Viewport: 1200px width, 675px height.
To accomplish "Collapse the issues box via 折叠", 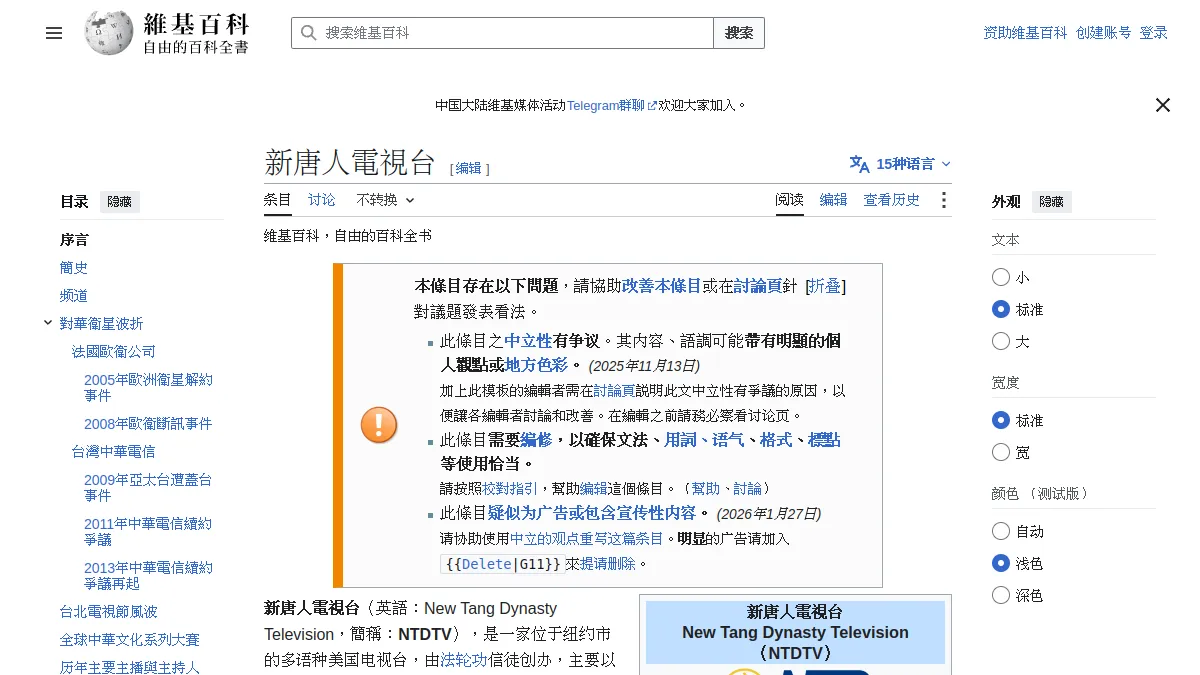I will [825, 286].
